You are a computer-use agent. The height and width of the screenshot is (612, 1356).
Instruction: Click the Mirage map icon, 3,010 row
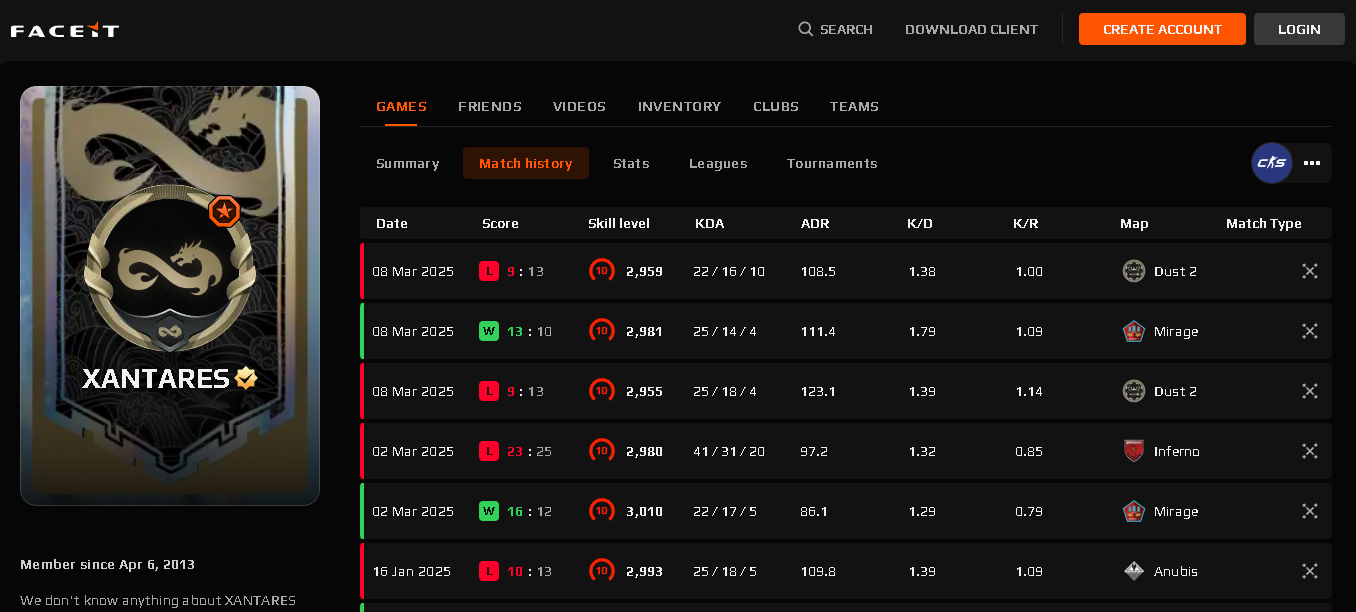1133,511
